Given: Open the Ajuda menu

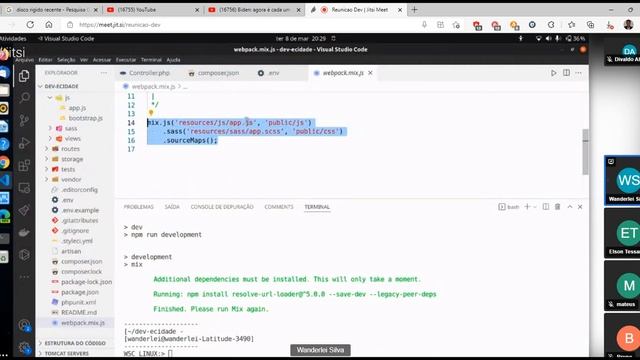Looking at the screenshot, I should click(173, 60).
